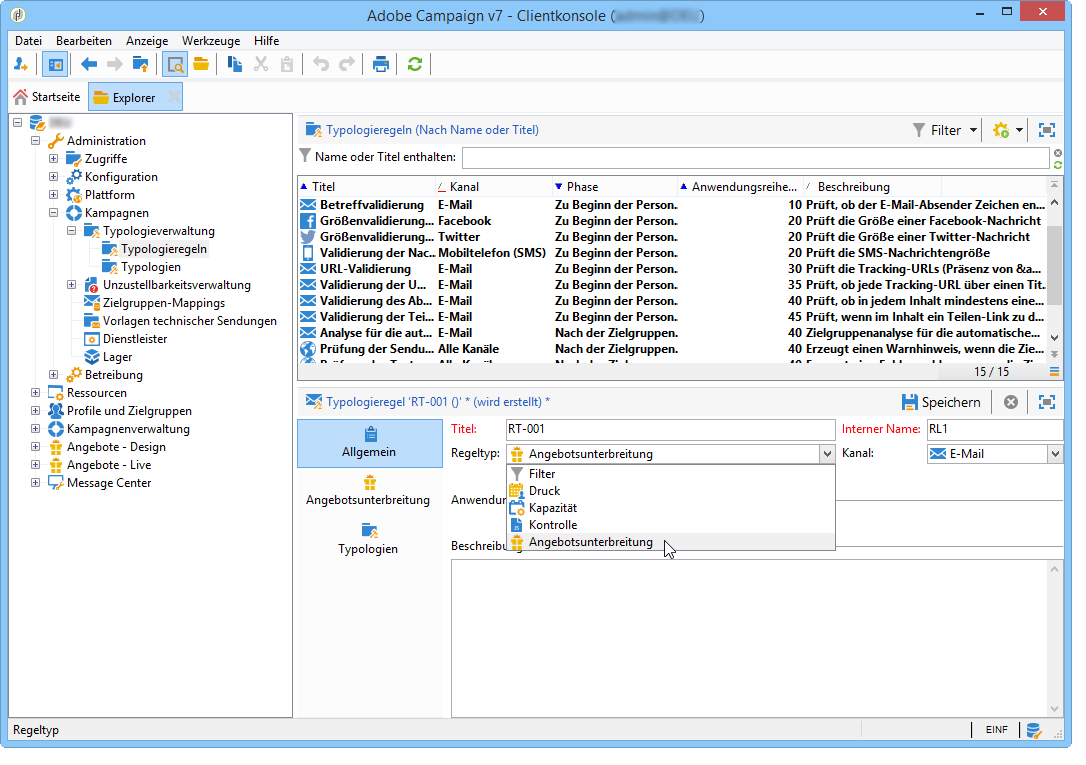Viewport: 1086px width, 765px height.
Task: Choose Druck in Regeltyp list
Action: tap(671, 491)
